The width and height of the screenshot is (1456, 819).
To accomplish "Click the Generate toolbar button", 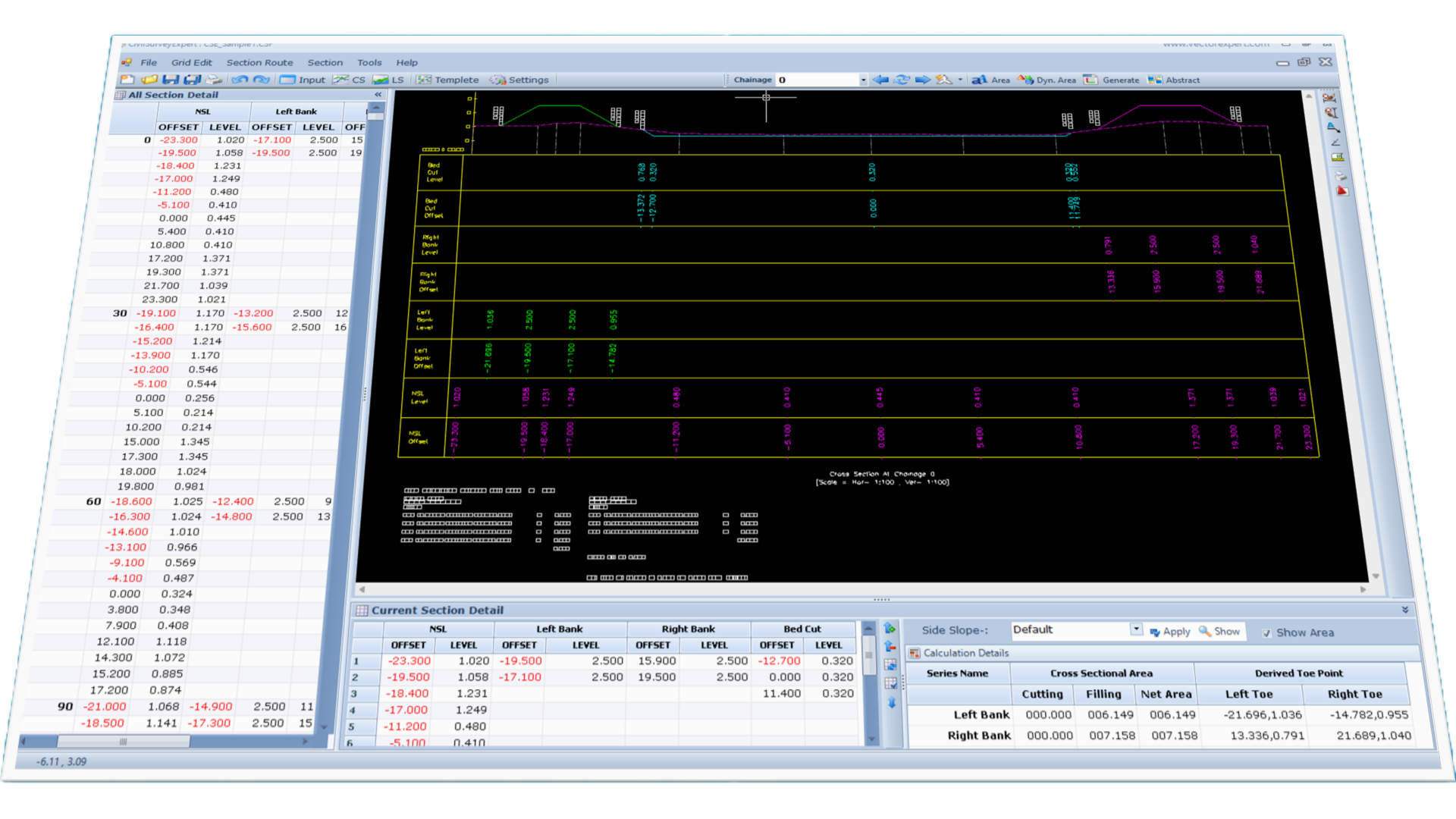I will coord(1112,80).
